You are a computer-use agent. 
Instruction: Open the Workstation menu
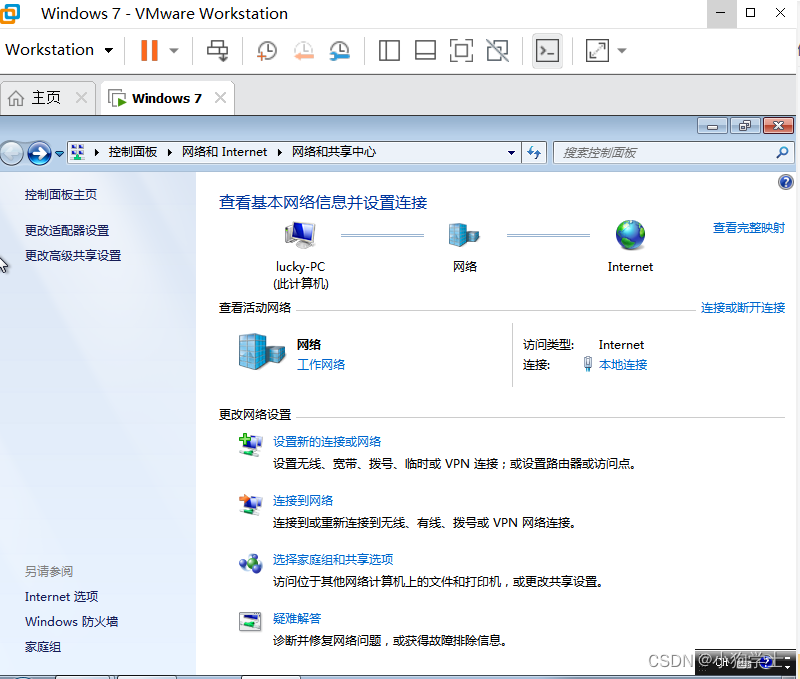(59, 50)
